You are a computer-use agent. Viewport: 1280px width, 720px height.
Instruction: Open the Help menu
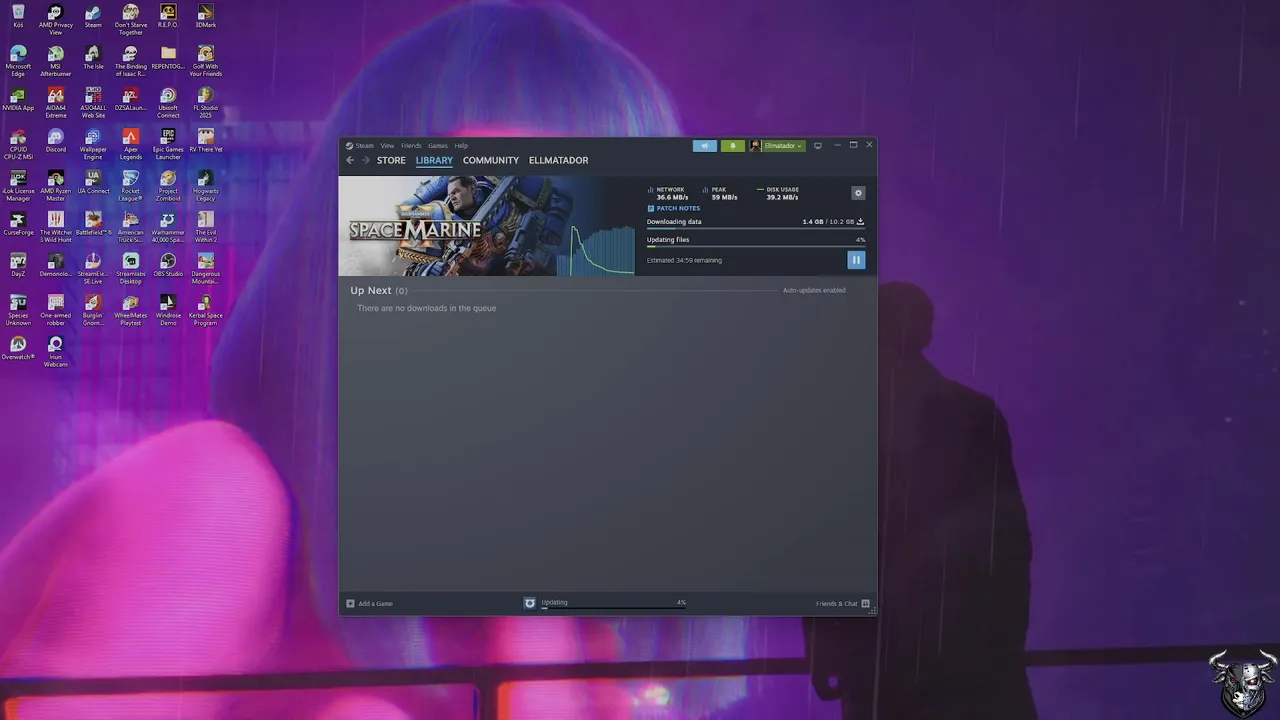(461, 146)
